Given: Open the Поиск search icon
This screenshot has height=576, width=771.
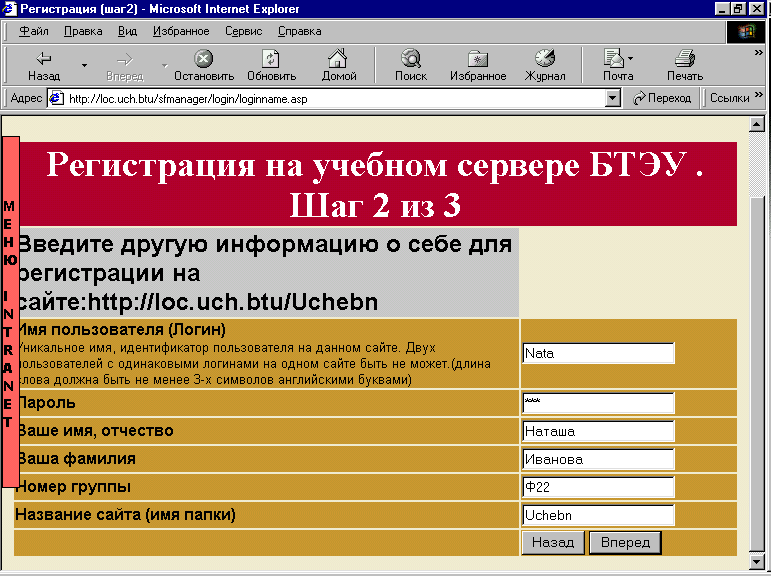Looking at the screenshot, I should 411,59.
